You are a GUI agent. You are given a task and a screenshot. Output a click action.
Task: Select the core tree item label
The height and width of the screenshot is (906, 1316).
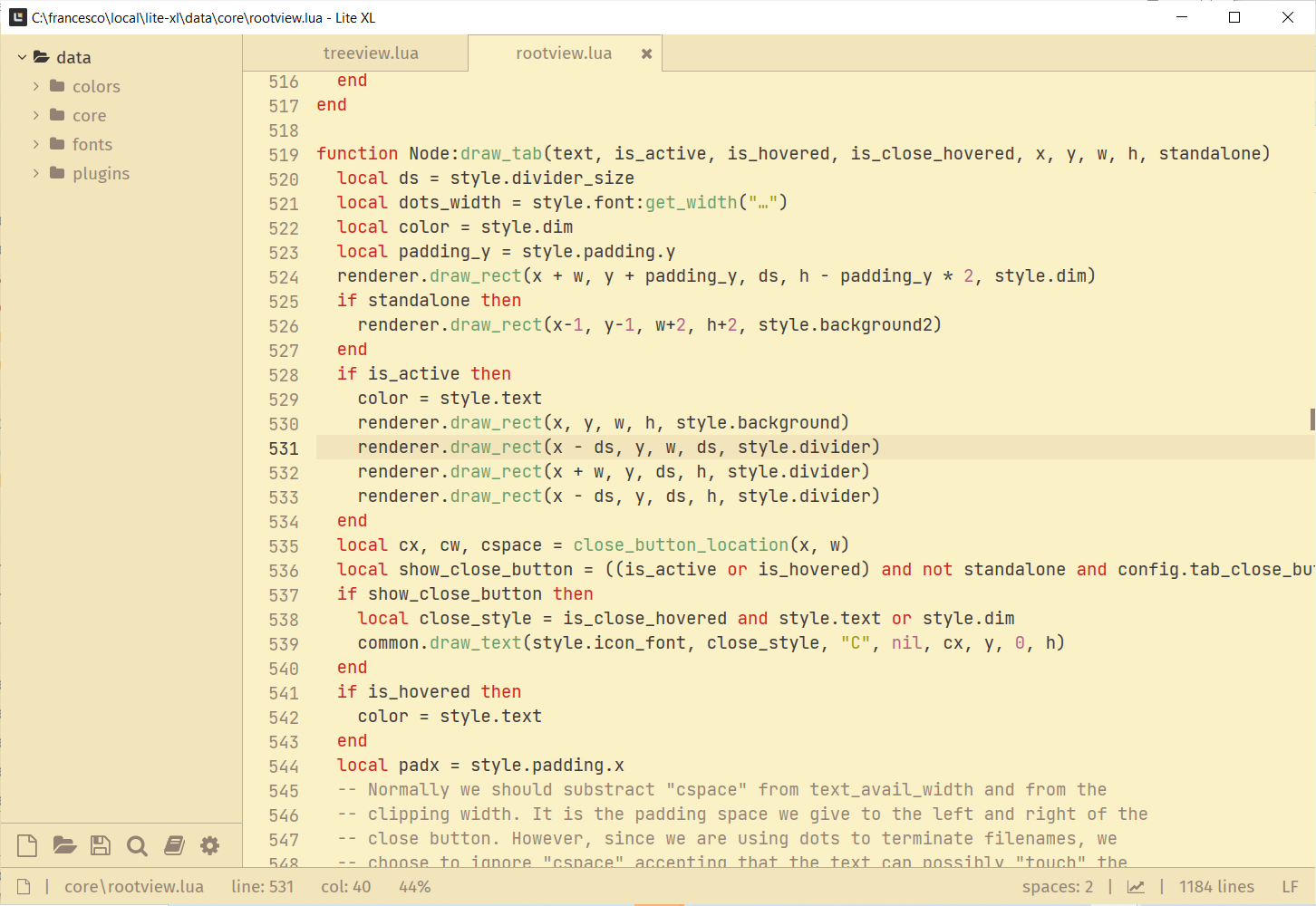pyautogui.click(x=90, y=115)
